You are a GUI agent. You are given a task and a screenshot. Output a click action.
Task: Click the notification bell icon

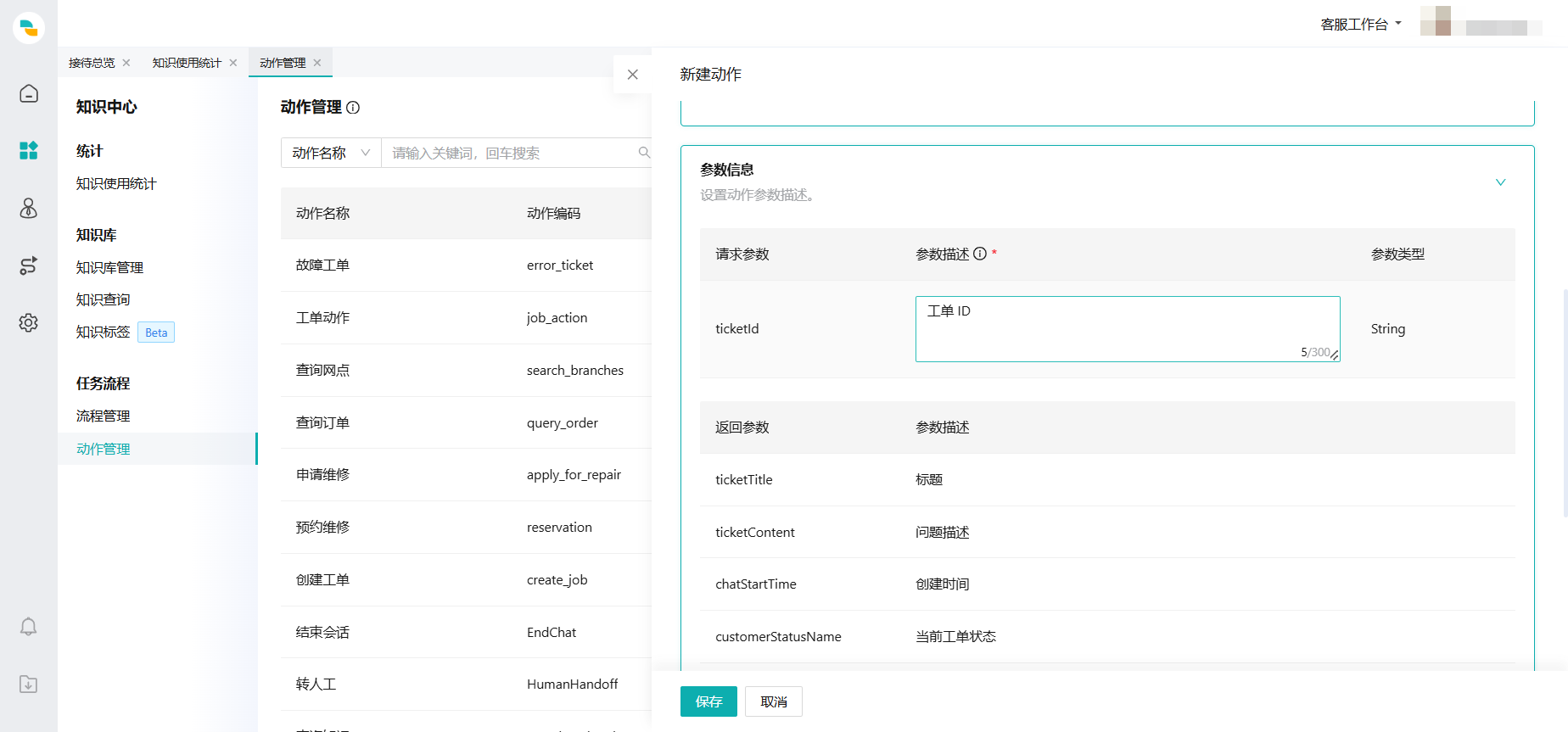tap(29, 627)
